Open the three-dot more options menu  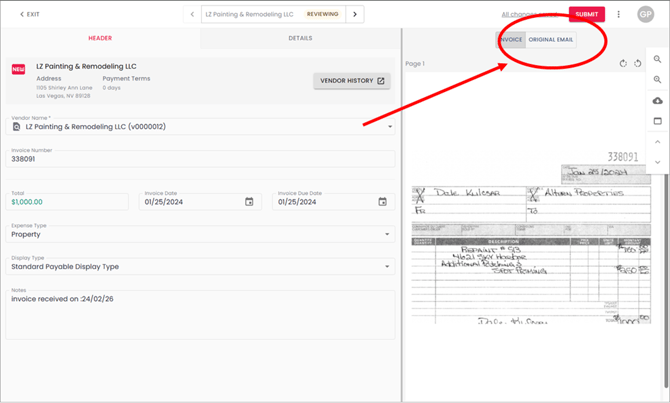tap(619, 14)
